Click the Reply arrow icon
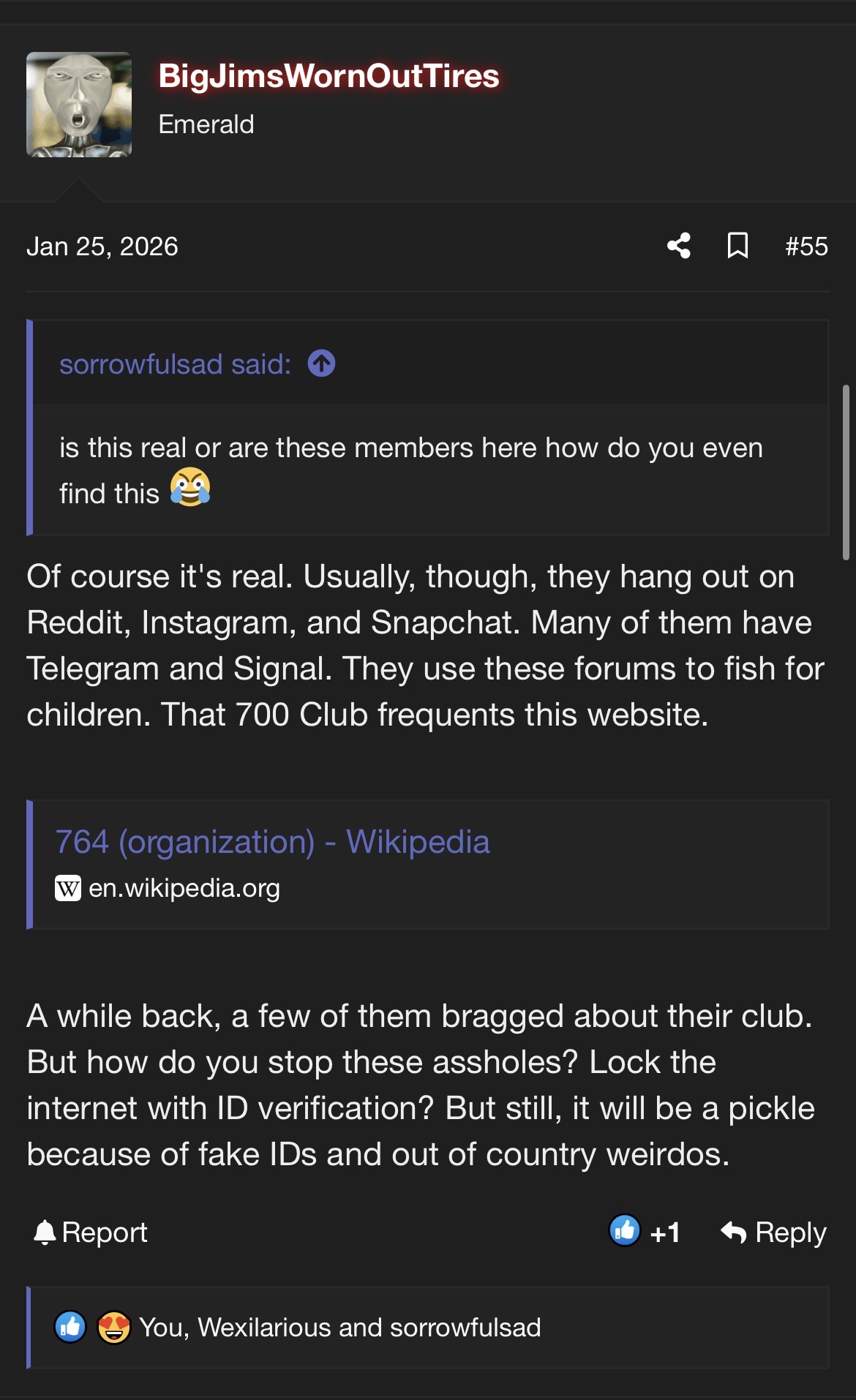 733,1232
